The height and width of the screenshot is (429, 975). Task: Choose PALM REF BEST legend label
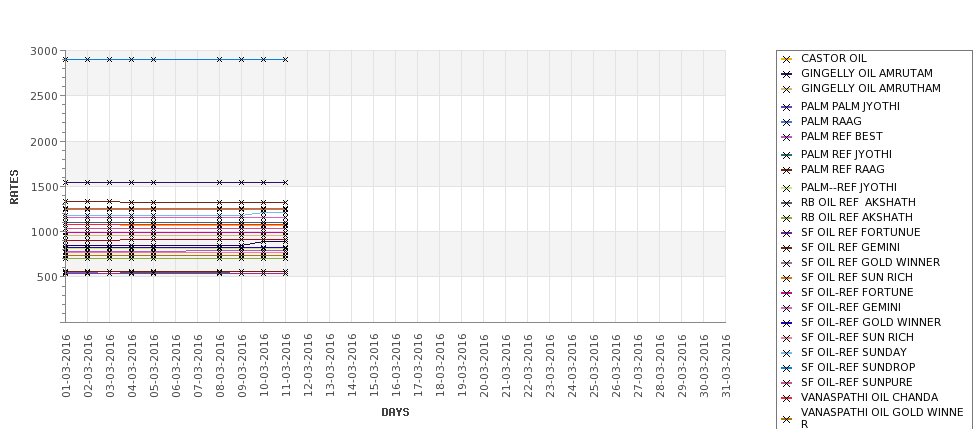tap(841, 136)
